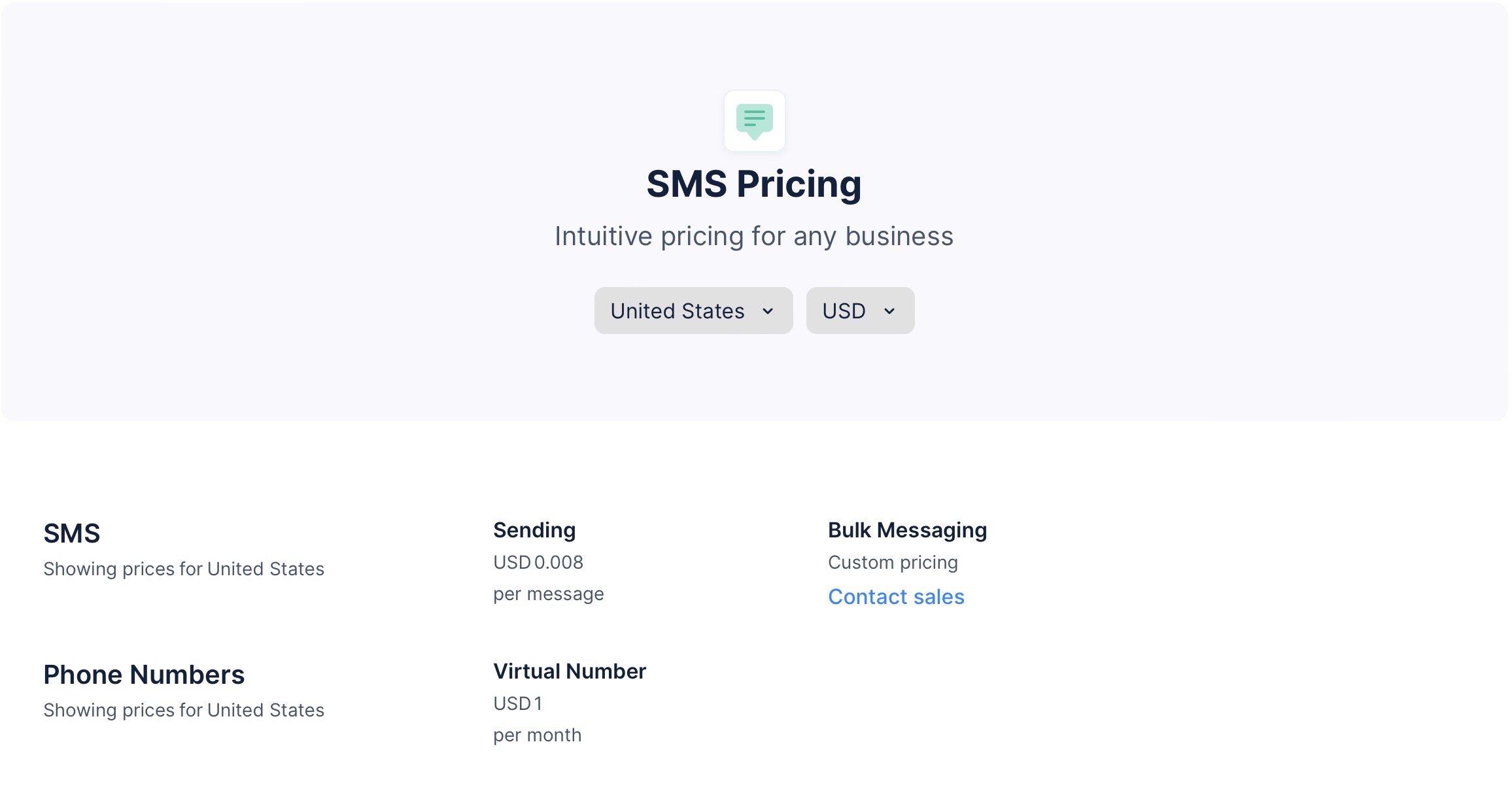Click the Sending price label

(535, 530)
